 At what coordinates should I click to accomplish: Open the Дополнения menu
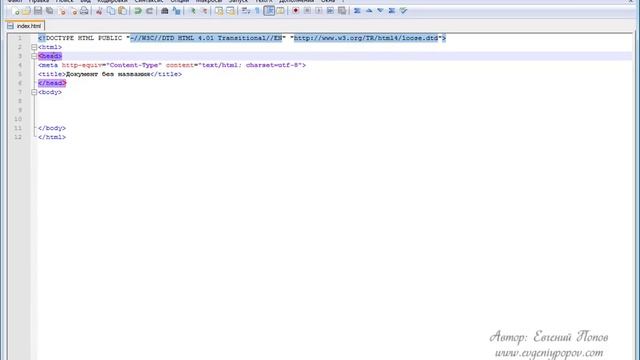[297, 1]
